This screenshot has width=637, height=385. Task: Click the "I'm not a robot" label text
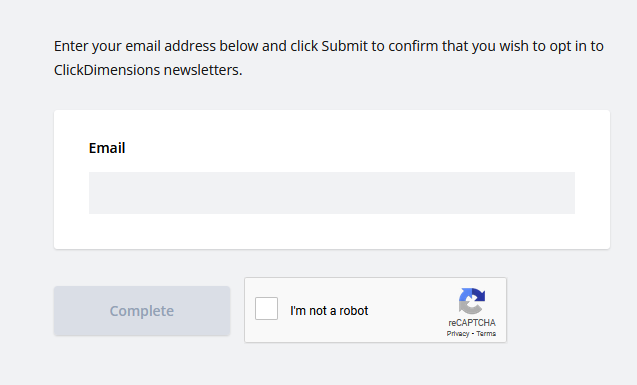(329, 311)
